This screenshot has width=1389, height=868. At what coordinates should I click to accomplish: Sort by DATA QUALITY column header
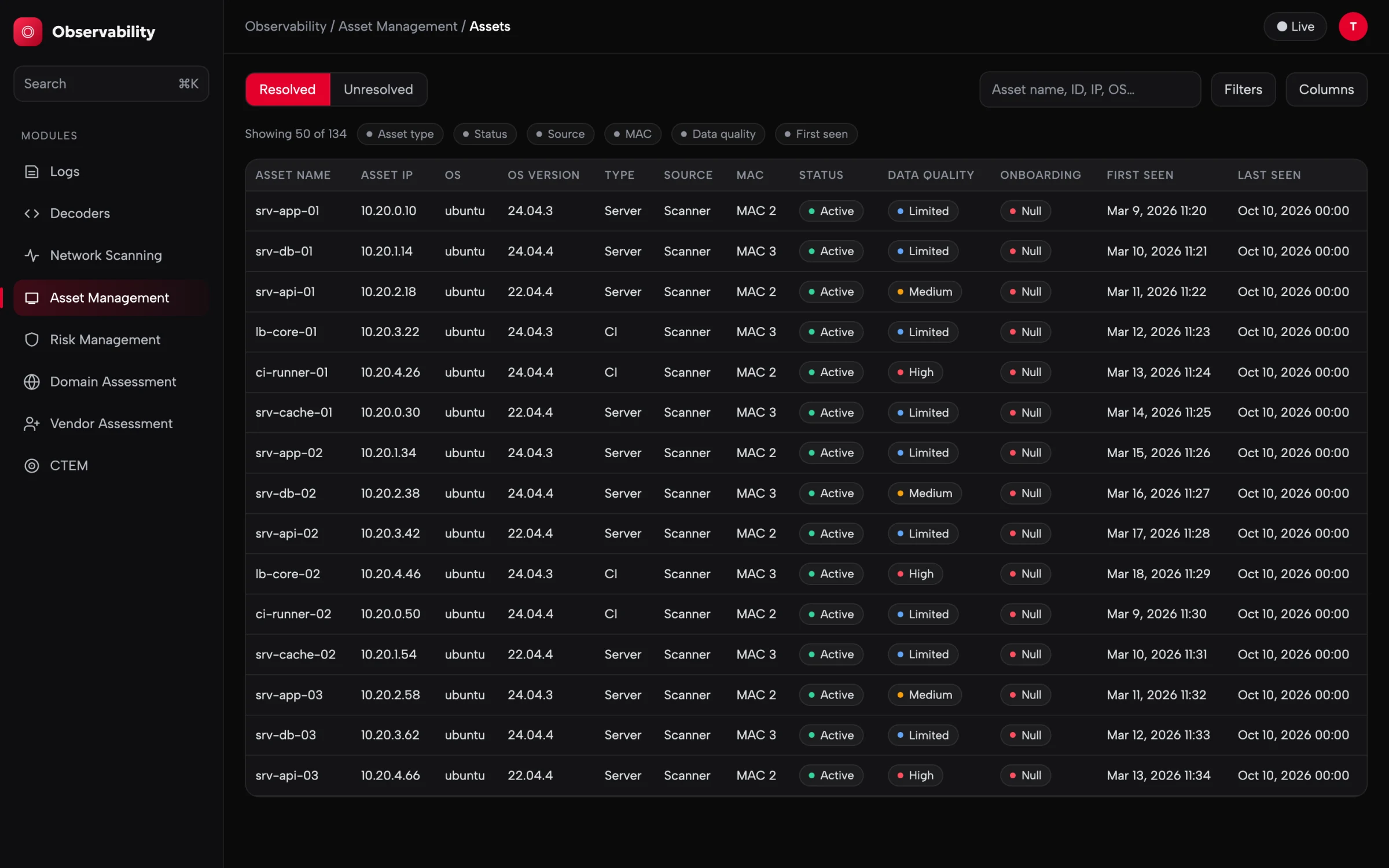931,175
